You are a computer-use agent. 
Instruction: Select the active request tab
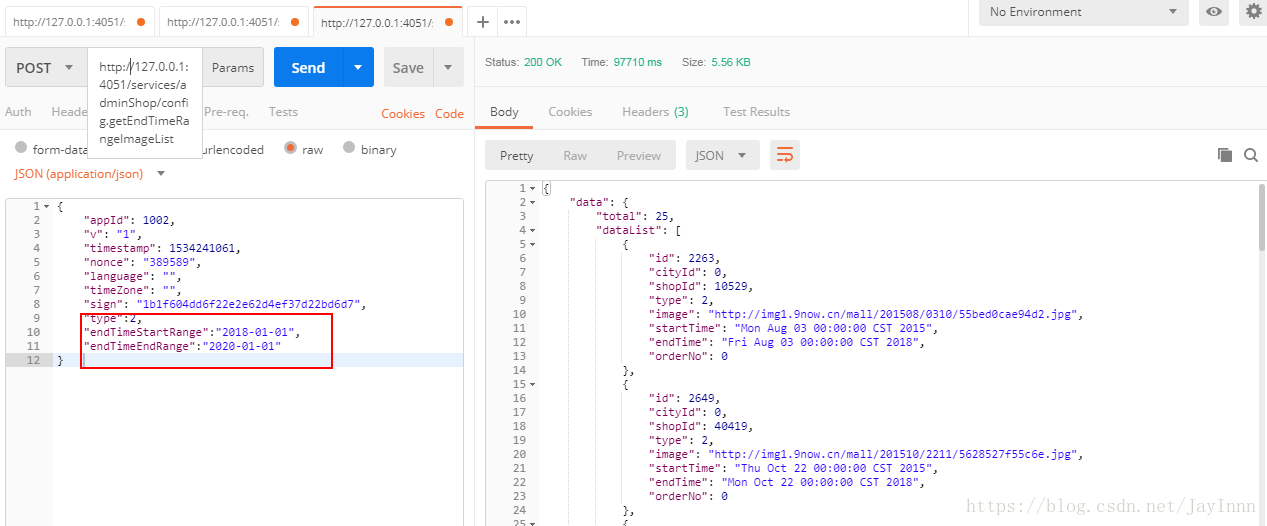[x=388, y=21]
